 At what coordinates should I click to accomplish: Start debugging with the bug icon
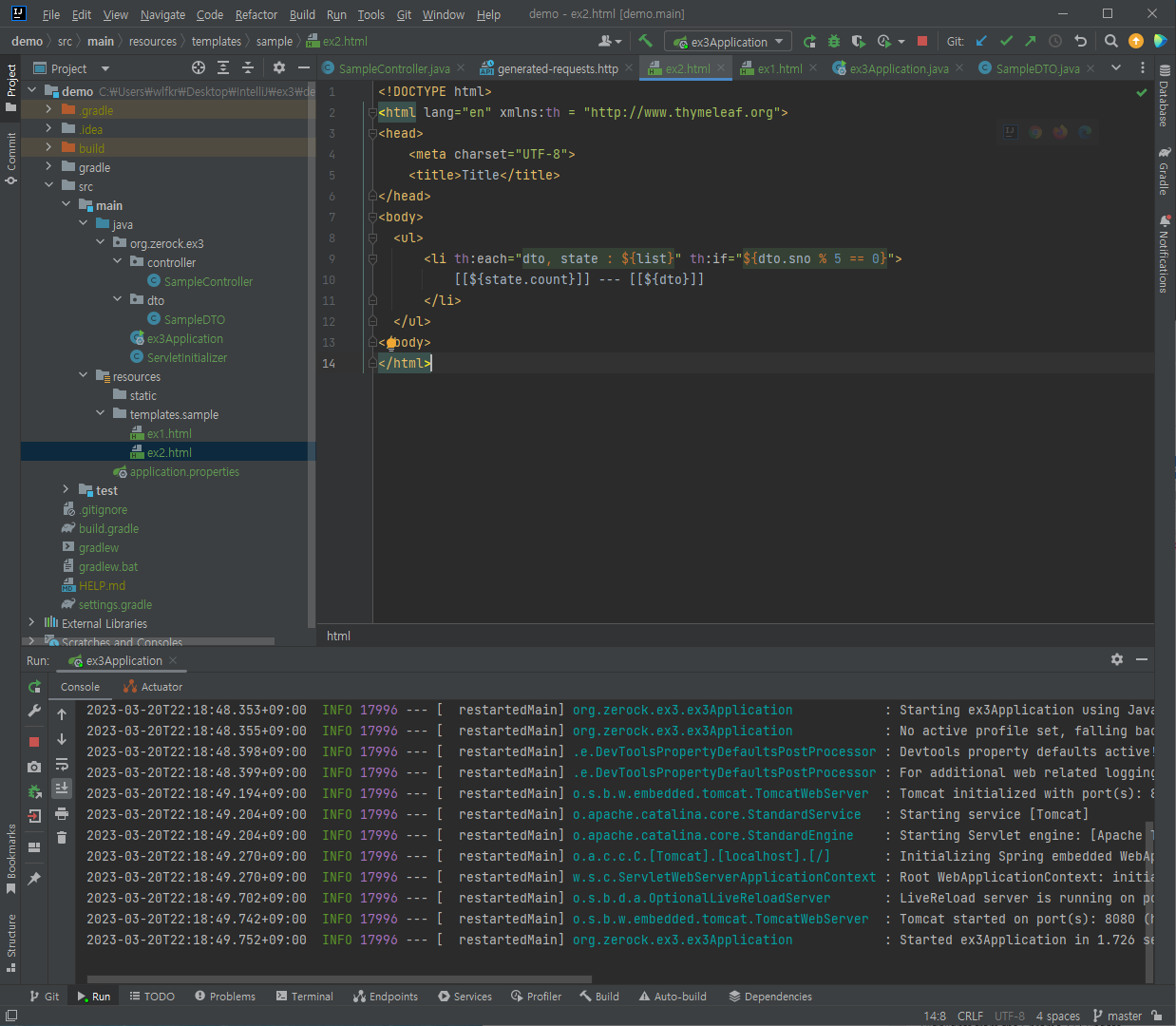coord(834,41)
